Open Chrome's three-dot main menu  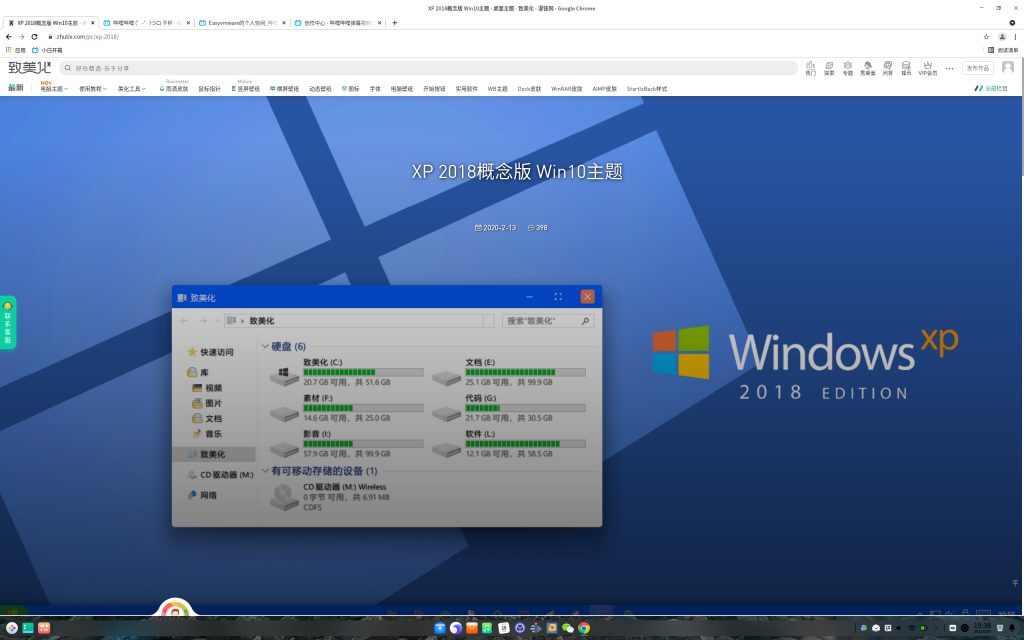tap(1015, 37)
